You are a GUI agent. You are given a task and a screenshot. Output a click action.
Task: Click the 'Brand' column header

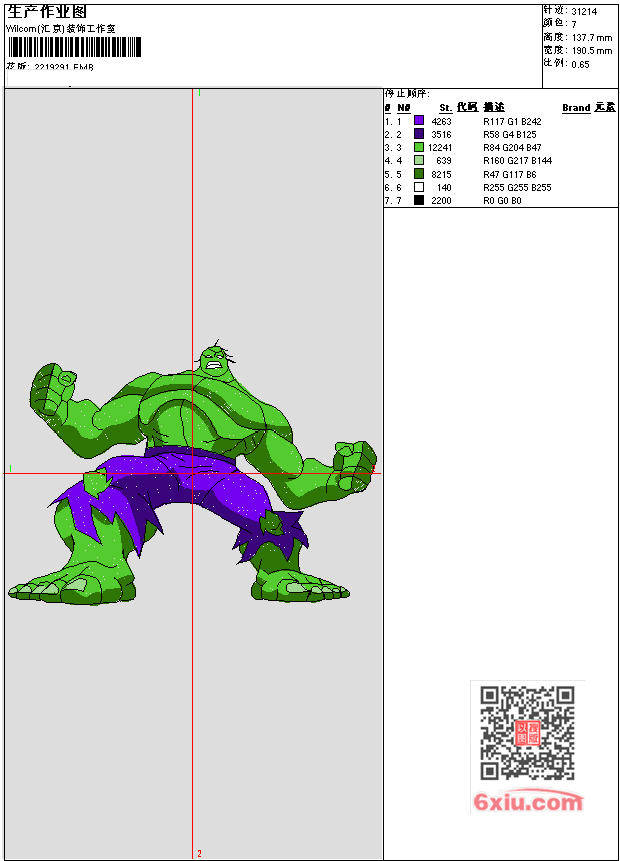(576, 108)
